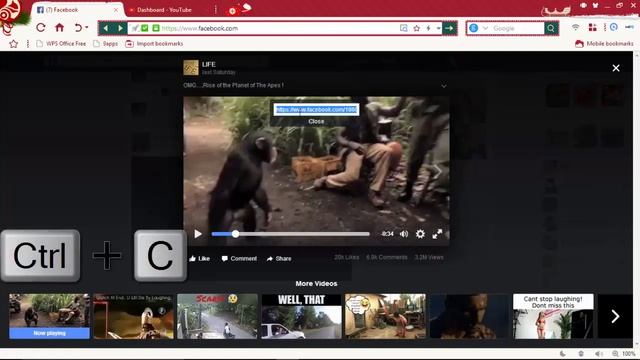Mute the video with speaker icon
This screenshot has height=360, width=640.
[x=404, y=234]
